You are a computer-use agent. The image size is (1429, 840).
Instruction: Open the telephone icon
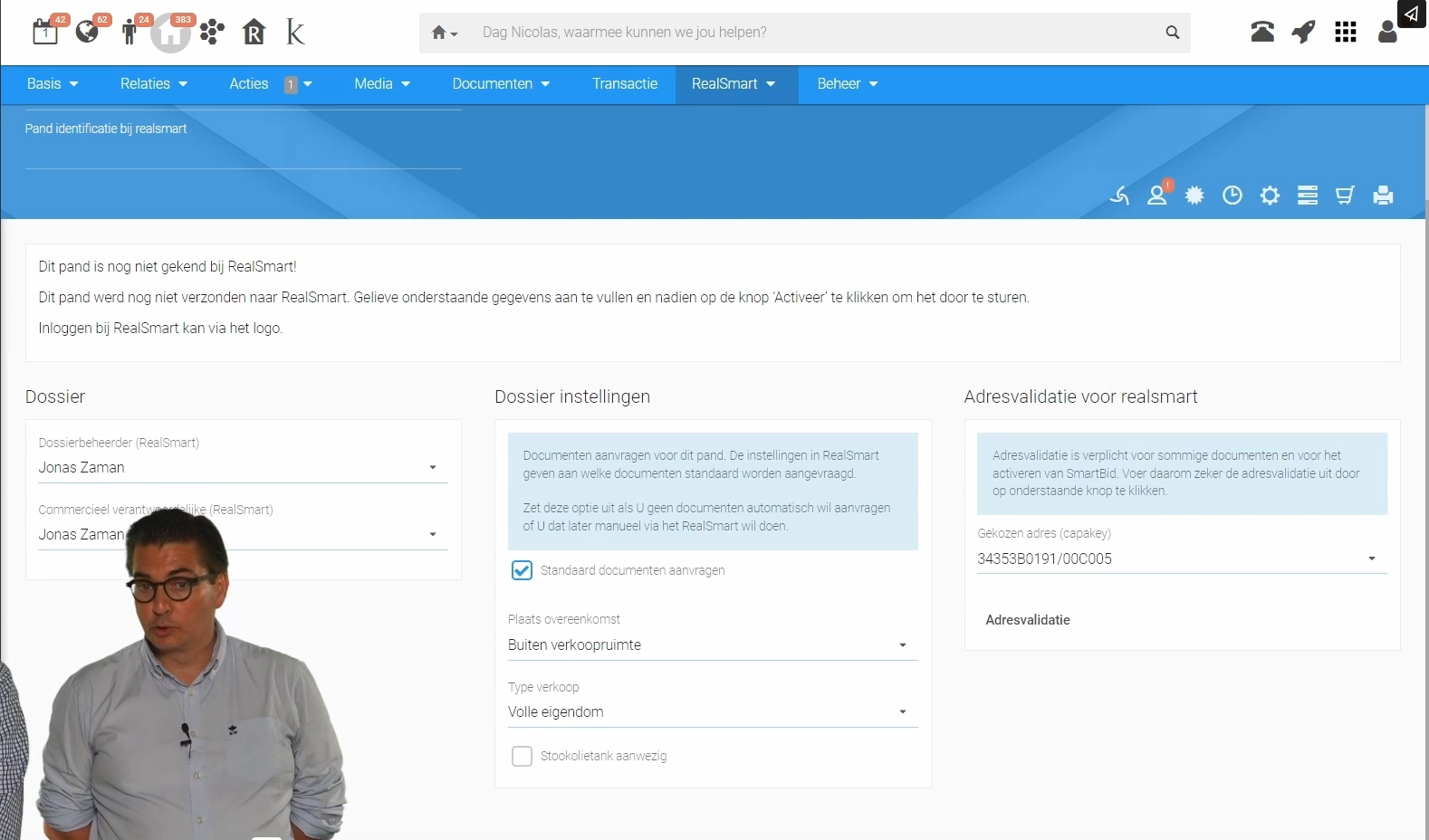tap(1262, 33)
